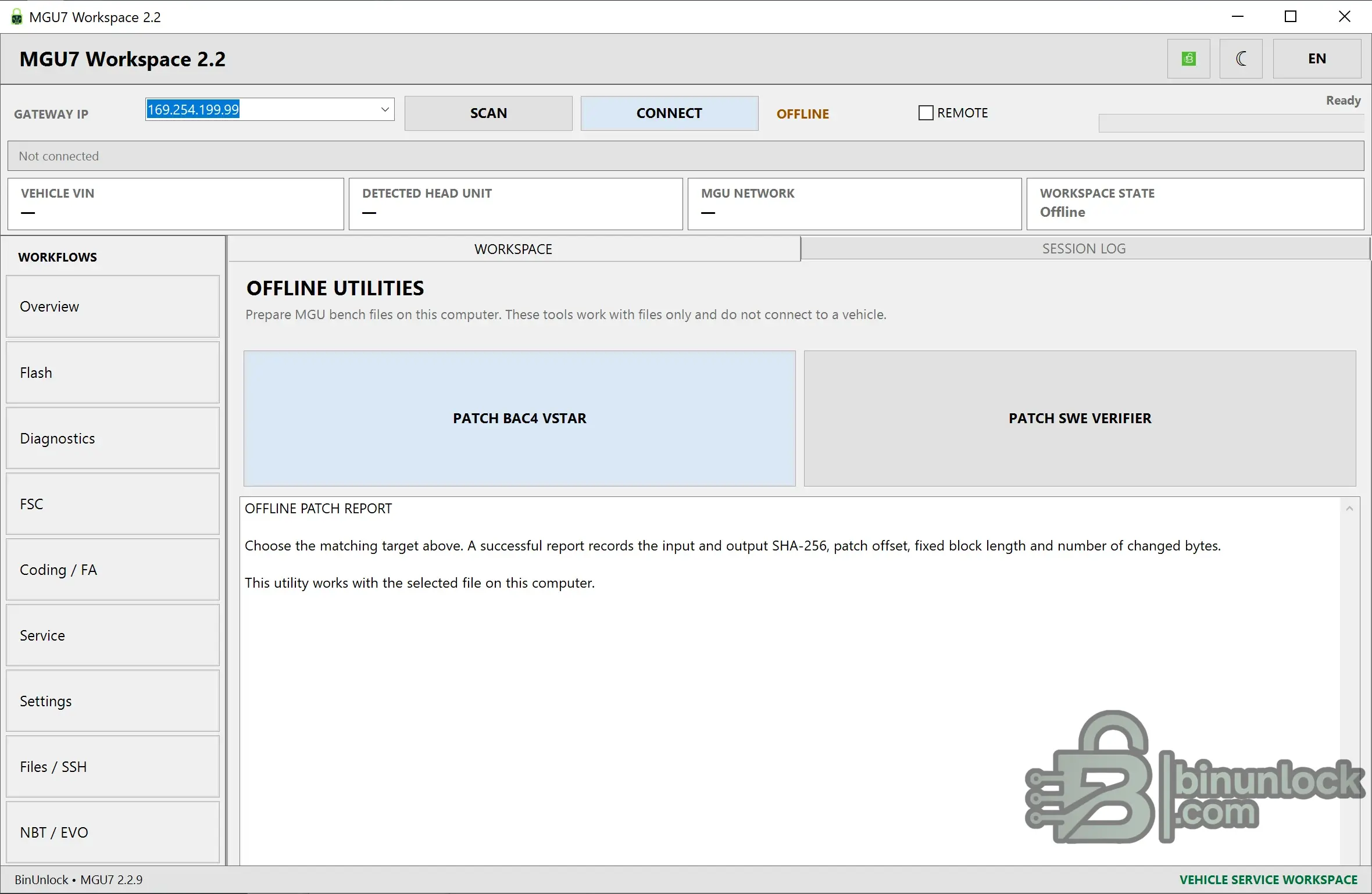Click the OFFLINE status label

[x=803, y=114]
